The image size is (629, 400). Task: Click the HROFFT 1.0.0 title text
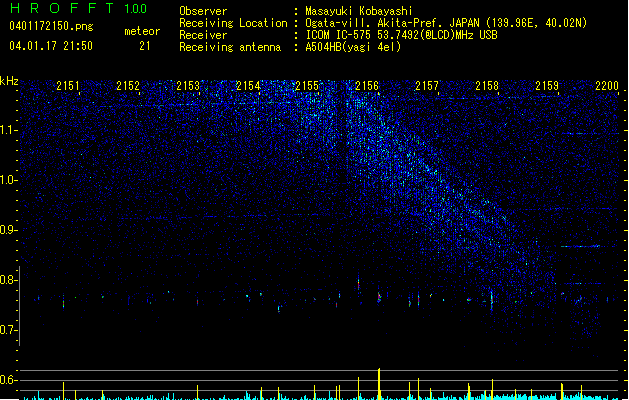[x=78, y=8]
